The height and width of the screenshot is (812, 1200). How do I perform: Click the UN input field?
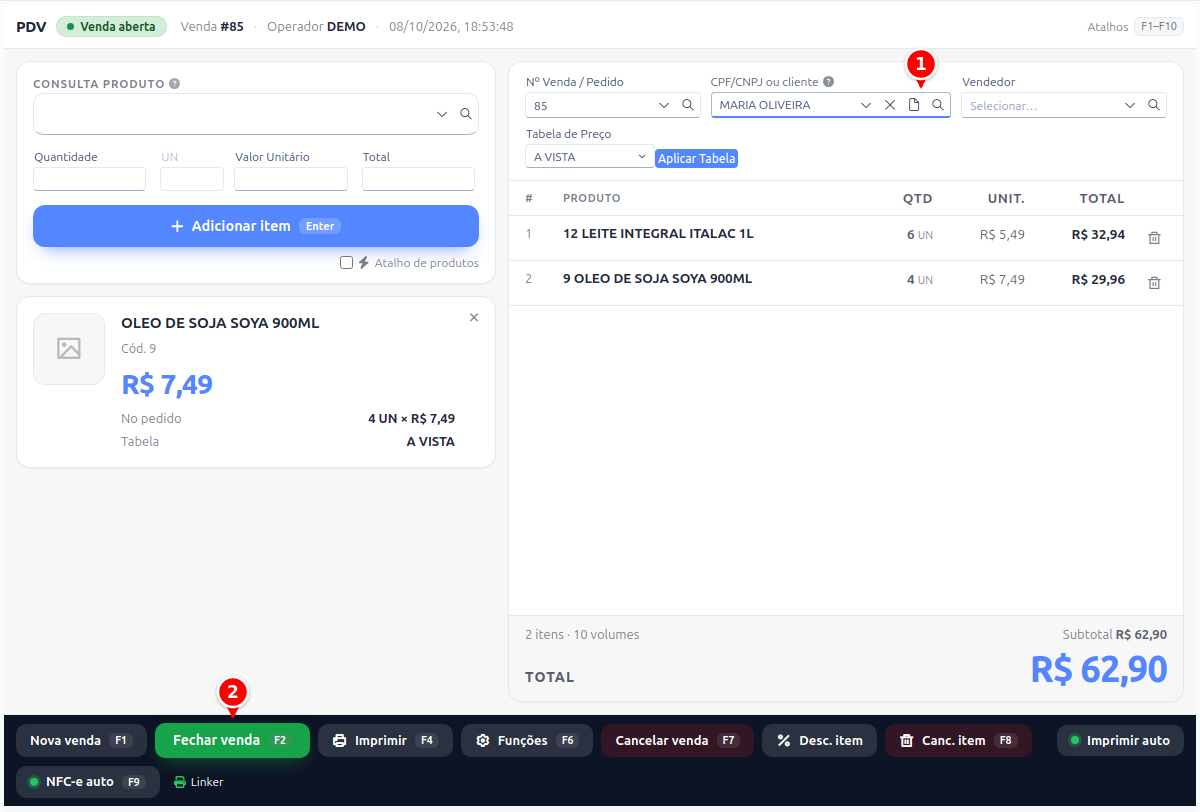click(192, 179)
